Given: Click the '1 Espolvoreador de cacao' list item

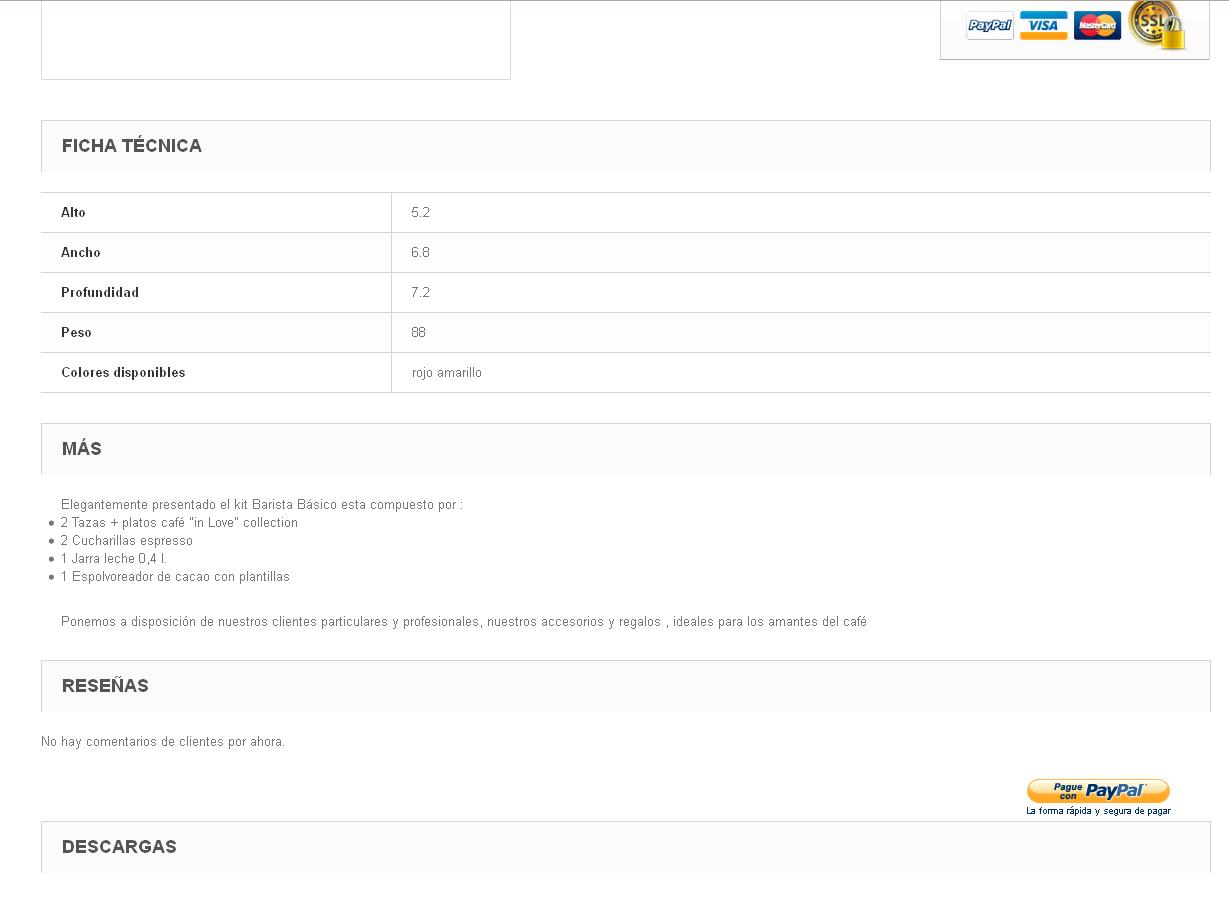Looking at the screenshot, I should pyautogui.click(x=175, y=577).
